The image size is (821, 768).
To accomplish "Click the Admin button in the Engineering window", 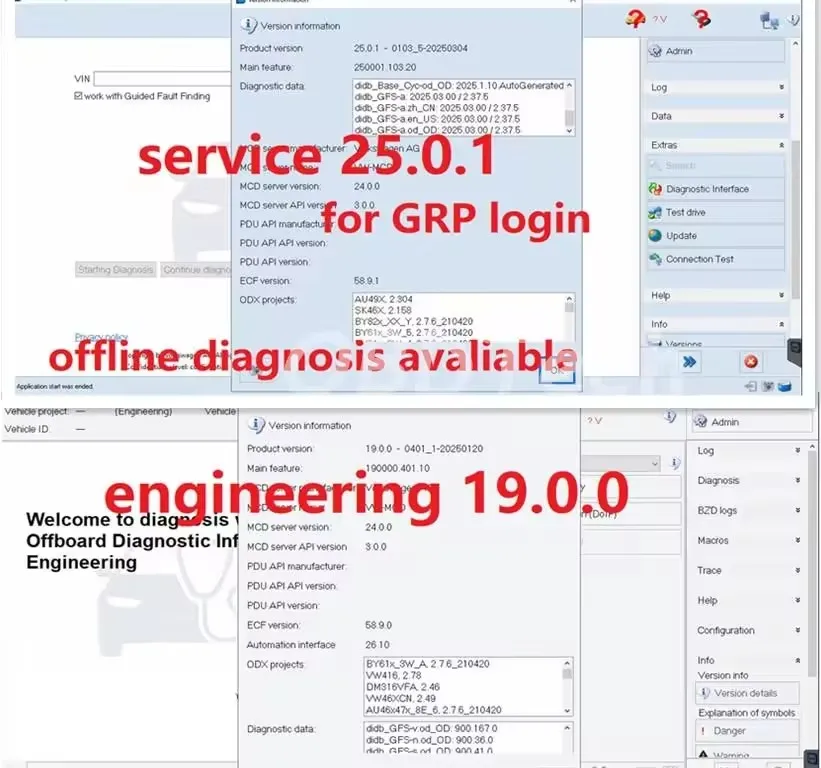I will click(x=752, y=422).
